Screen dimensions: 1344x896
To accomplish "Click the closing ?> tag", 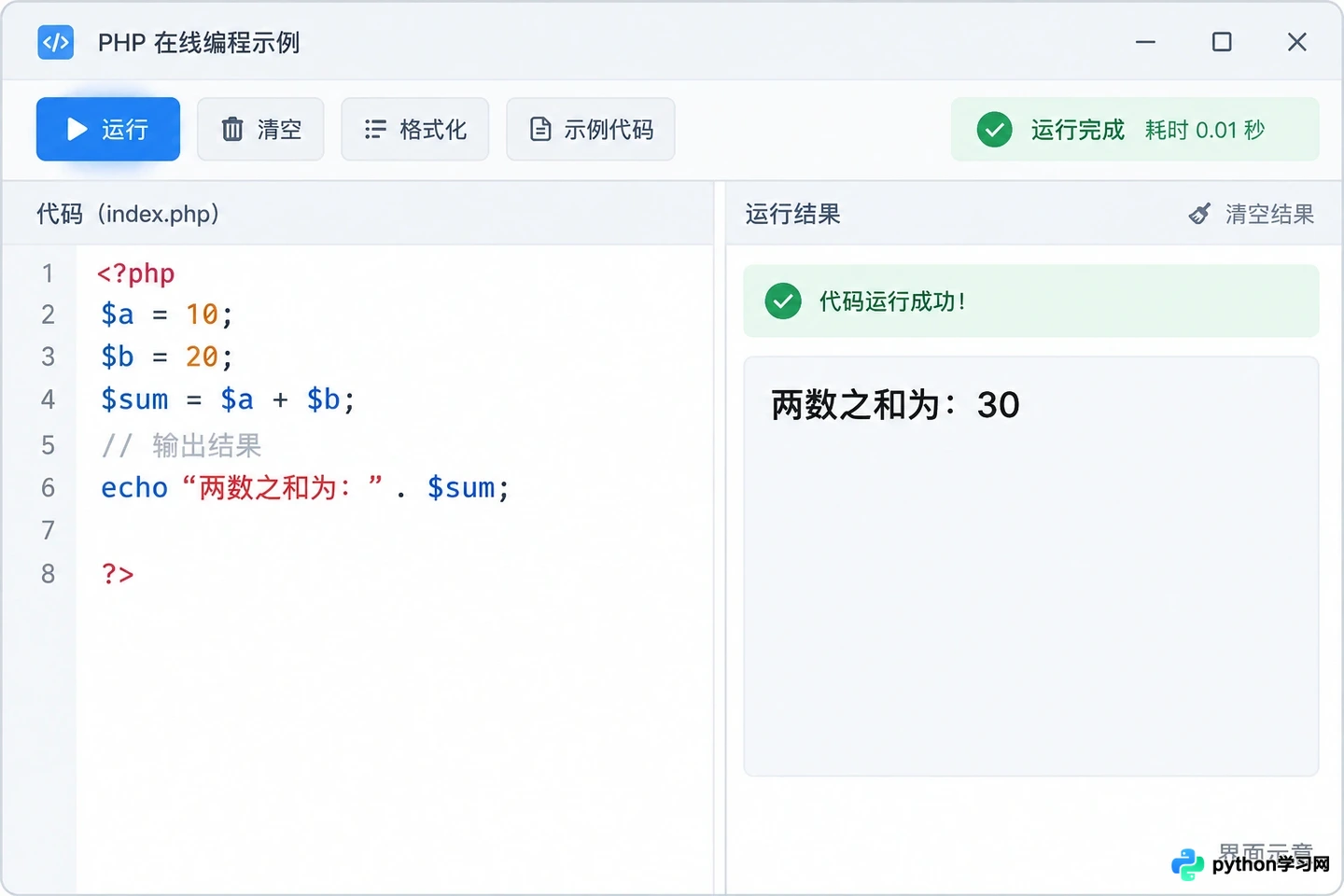I will click(x=118, y=573).
